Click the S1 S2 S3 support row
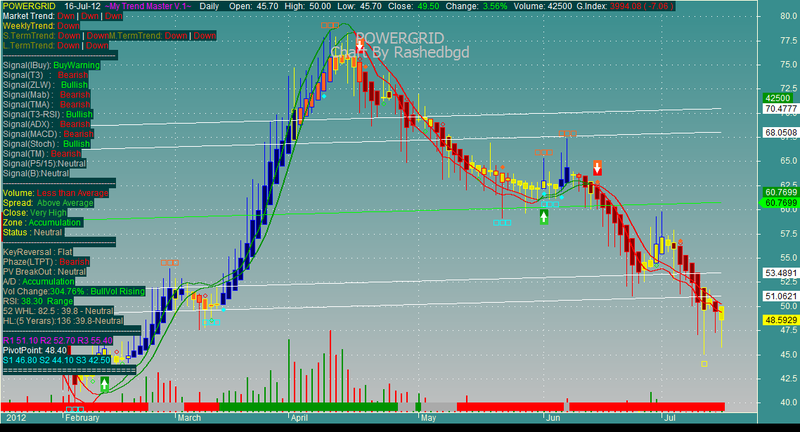 tap(57, 360)
